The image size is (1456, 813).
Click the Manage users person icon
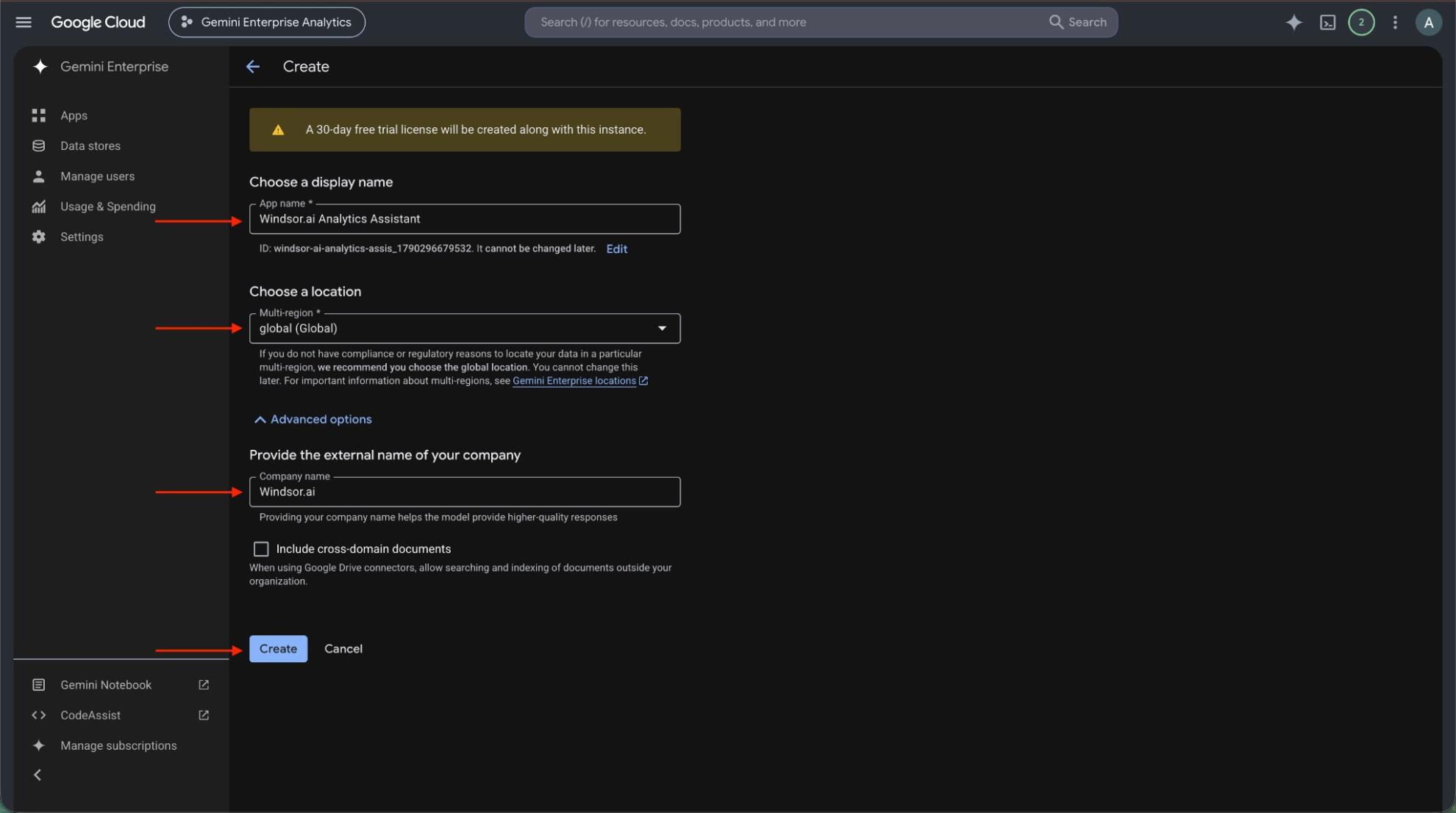[39, 176]
